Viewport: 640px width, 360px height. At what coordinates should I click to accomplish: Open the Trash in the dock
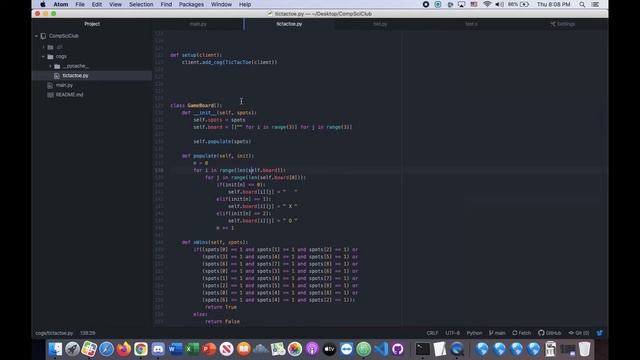pos(584,349)
